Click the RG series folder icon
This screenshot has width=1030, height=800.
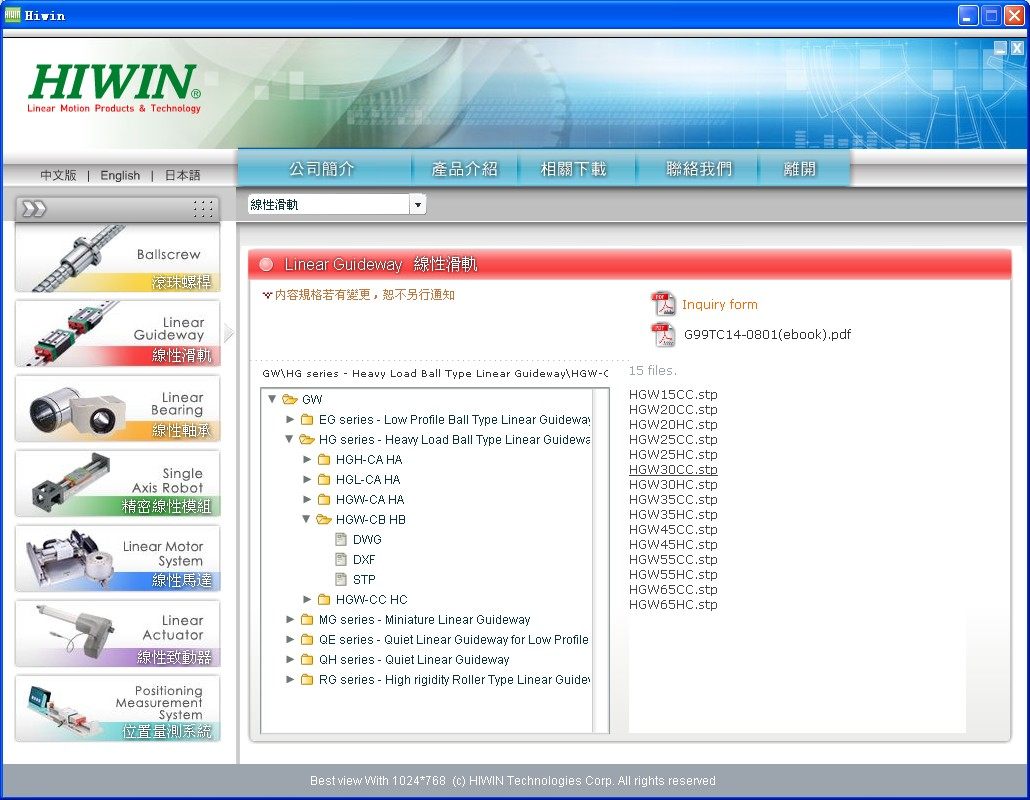tap(307, 679)
